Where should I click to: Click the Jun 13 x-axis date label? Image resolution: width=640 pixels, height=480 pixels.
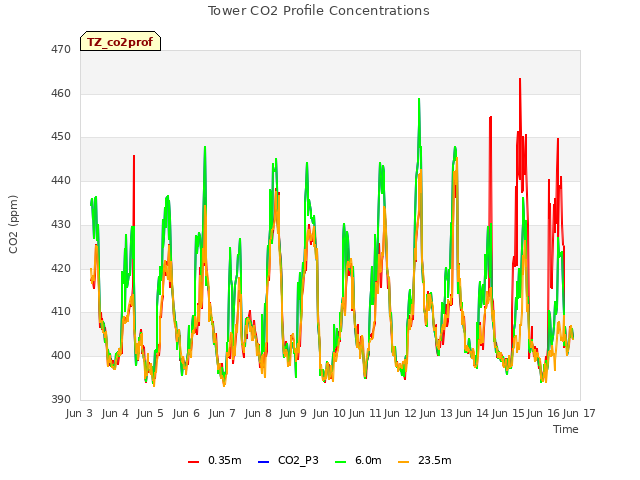(x=436, y=413)
